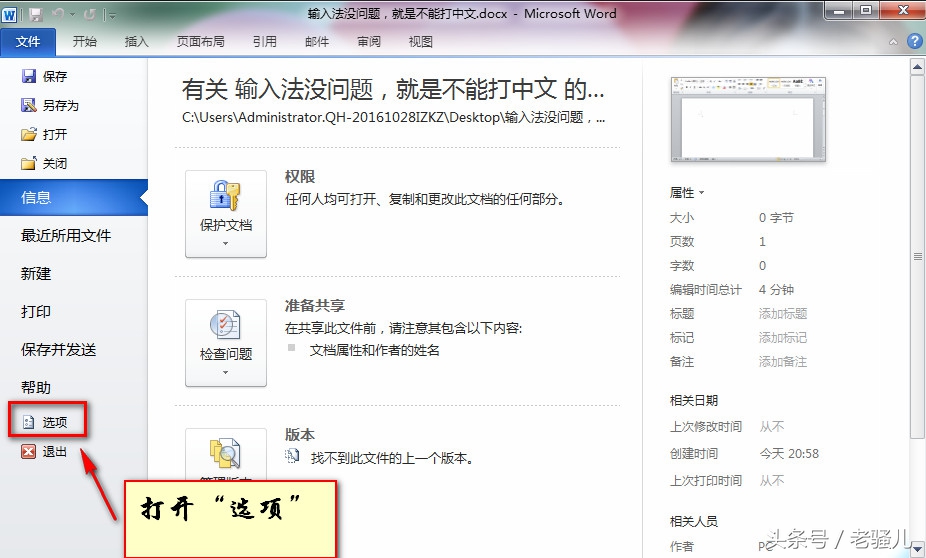This screenshot has width=926, height=558.
Task: Click the 添加标题 field
Action: [783, 314]
